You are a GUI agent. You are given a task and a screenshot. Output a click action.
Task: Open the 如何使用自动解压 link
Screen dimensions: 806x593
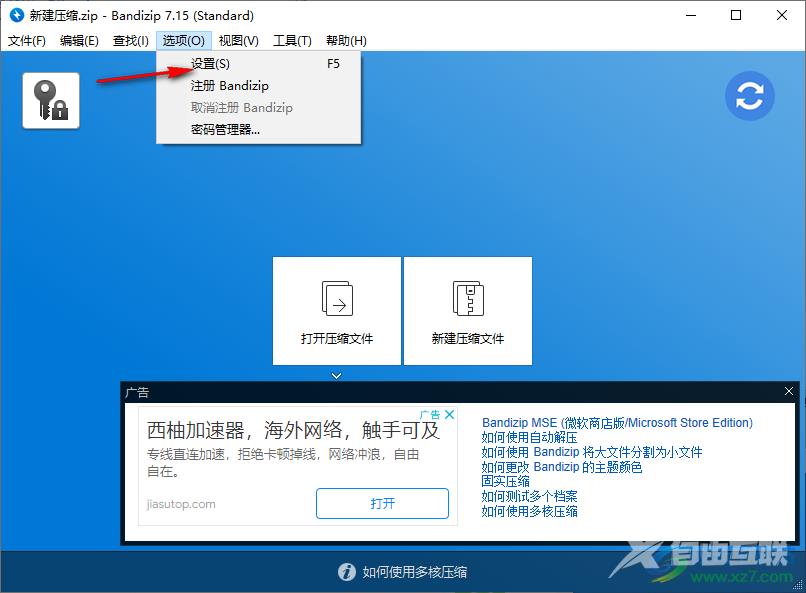coord(529,438)
